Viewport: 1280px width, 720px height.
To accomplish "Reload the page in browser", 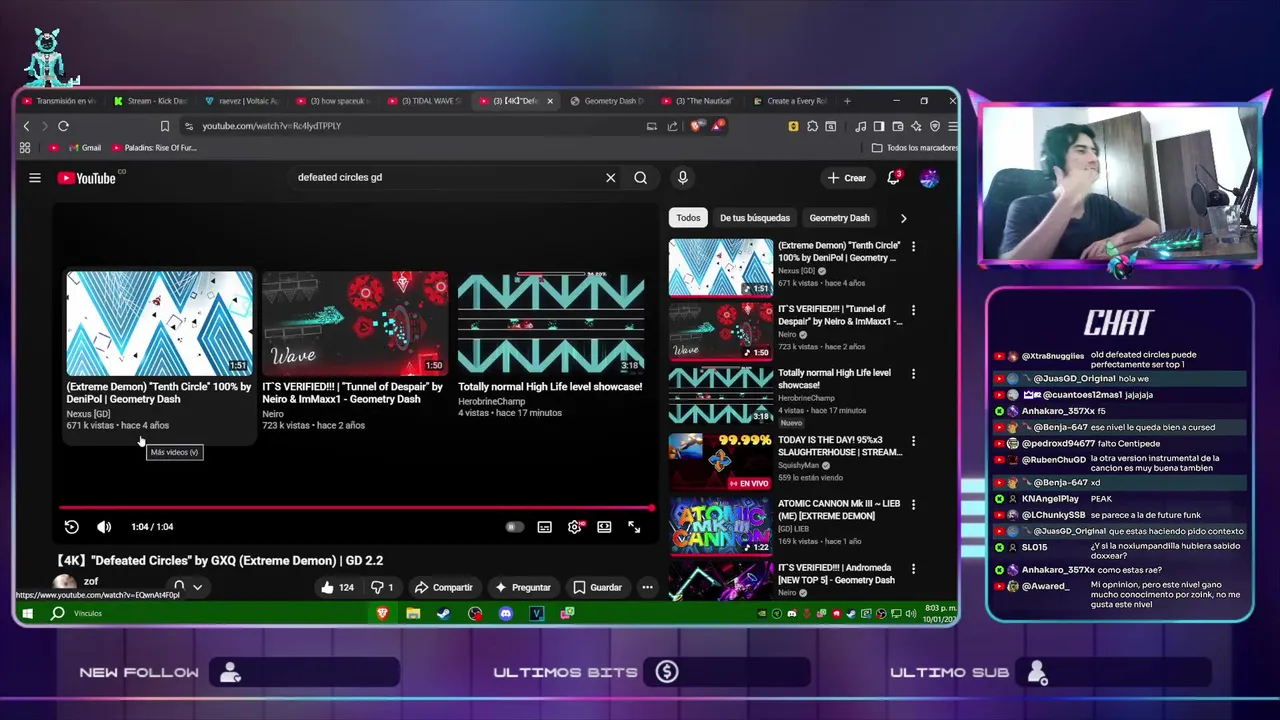I will (x=63, y=126).
